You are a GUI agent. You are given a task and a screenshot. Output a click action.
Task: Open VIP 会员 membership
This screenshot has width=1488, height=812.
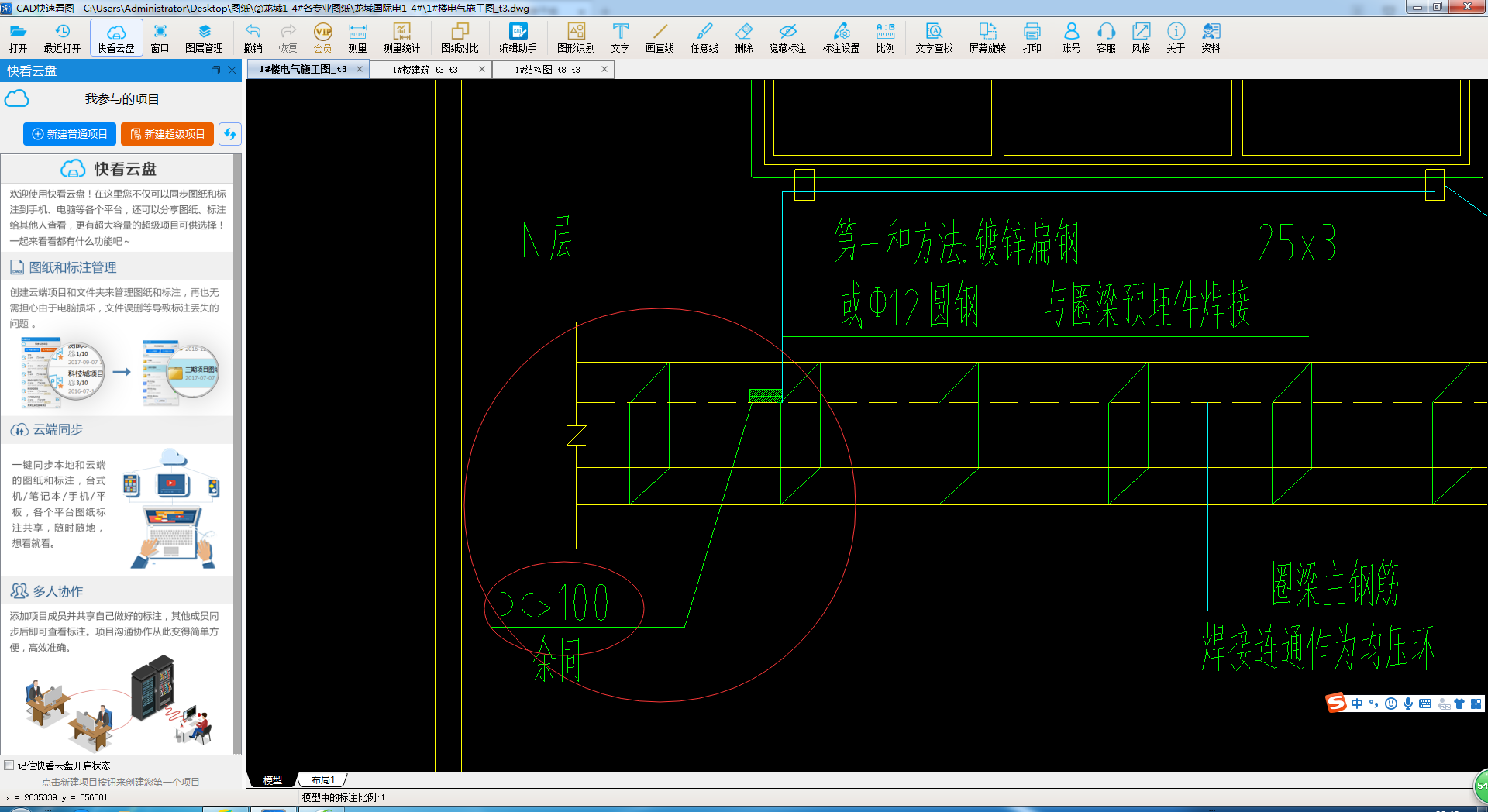(322, 37)
